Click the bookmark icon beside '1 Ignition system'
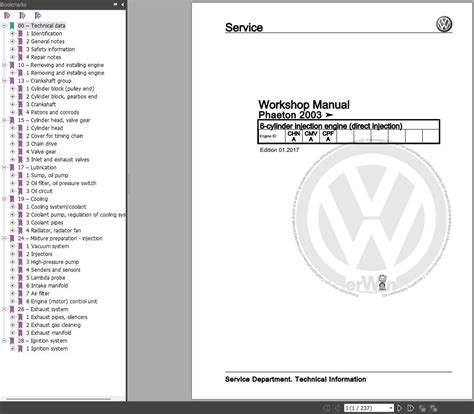Screen dimensions: 474x414 click(20, 349)
